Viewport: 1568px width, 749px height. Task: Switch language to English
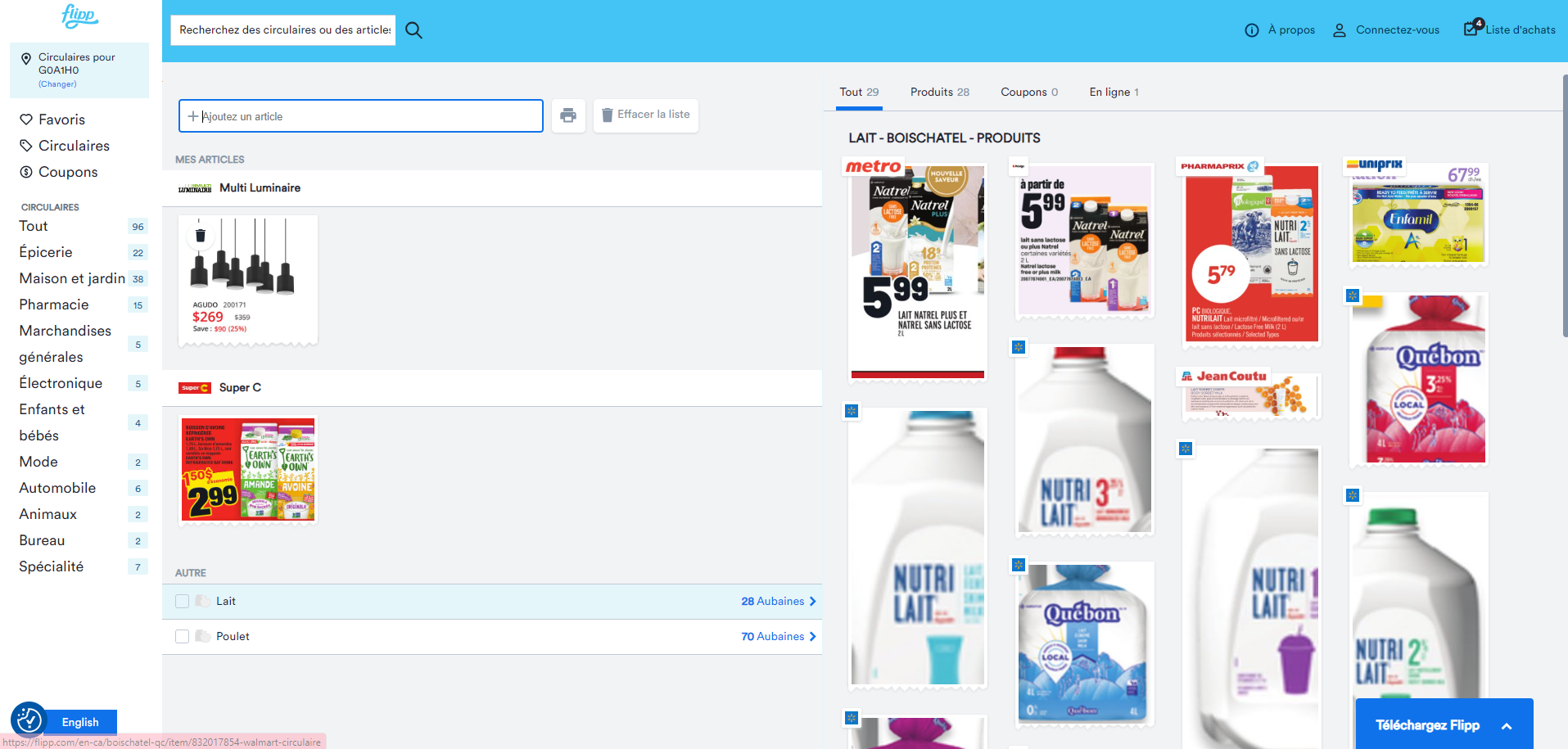click(x=80, y=722)
